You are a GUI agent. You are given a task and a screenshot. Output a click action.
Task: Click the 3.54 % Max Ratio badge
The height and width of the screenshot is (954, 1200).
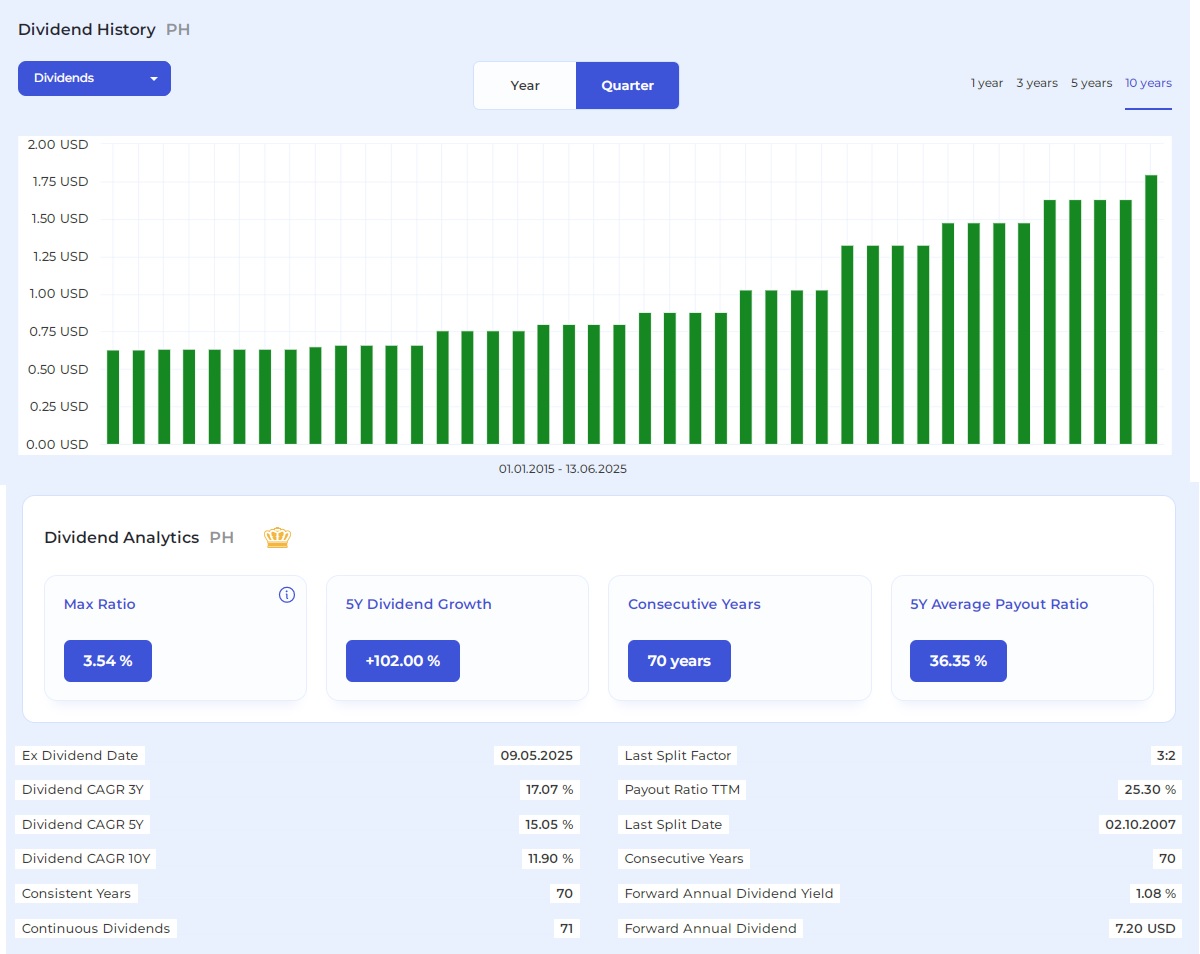coord(108,661)
